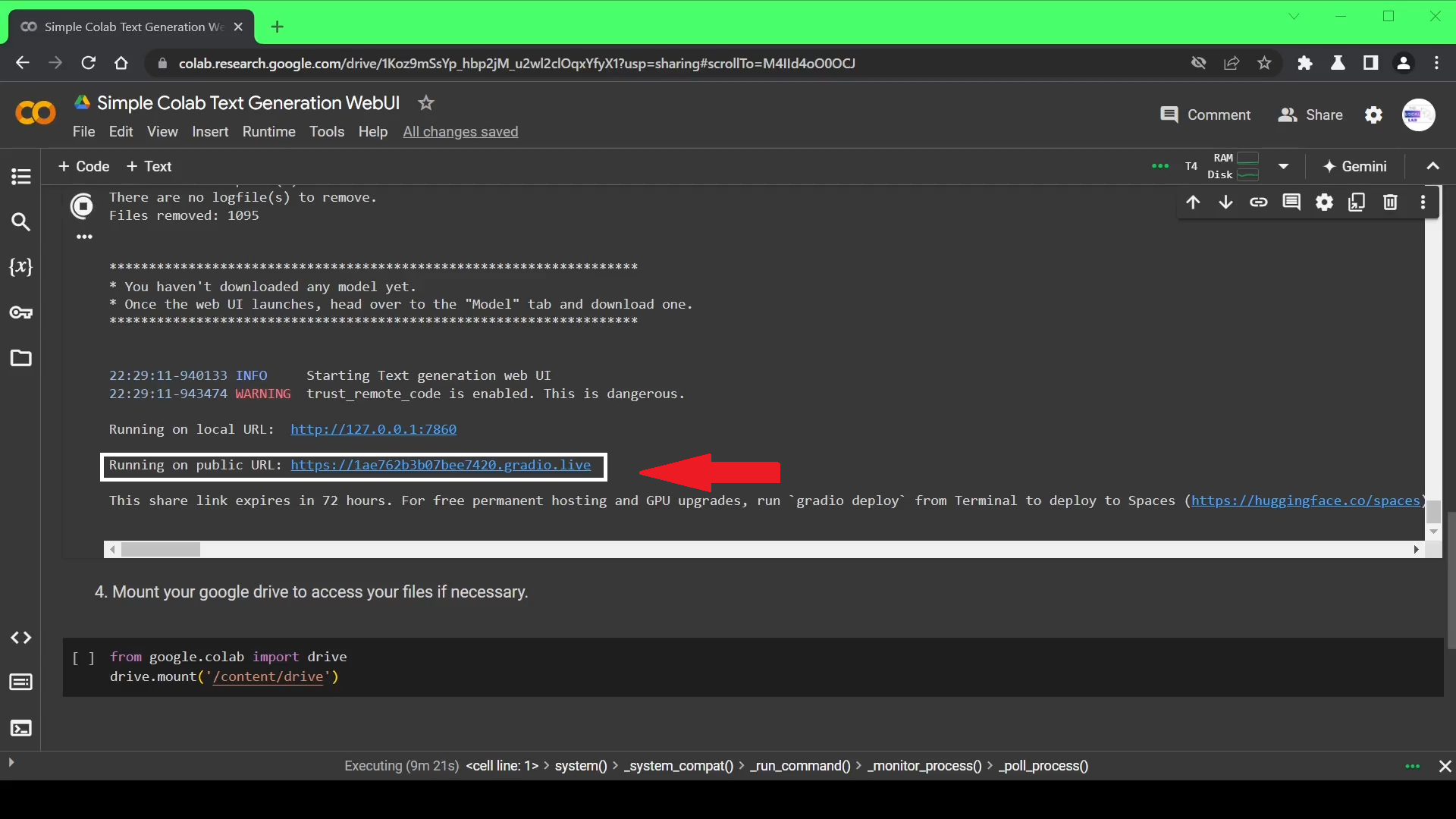
Task: Open the cell's three-dot more options menu
Action: (x=1423, y=202)
